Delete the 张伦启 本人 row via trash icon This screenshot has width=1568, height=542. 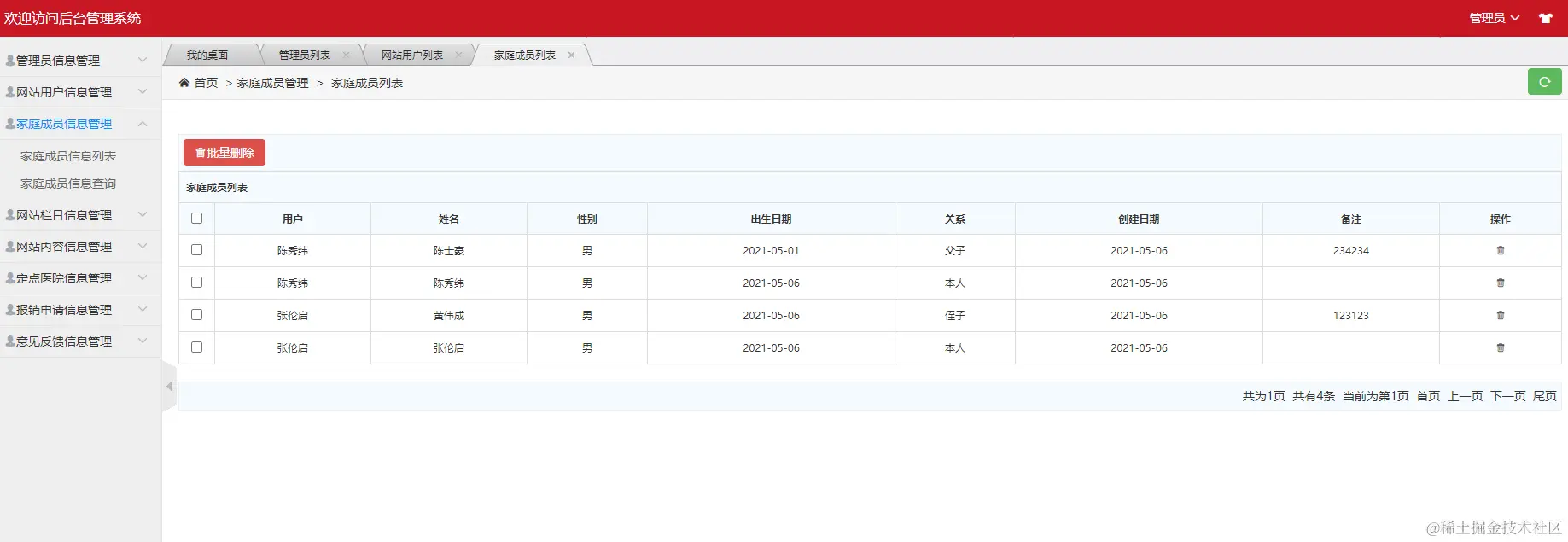pos(1500,348)
